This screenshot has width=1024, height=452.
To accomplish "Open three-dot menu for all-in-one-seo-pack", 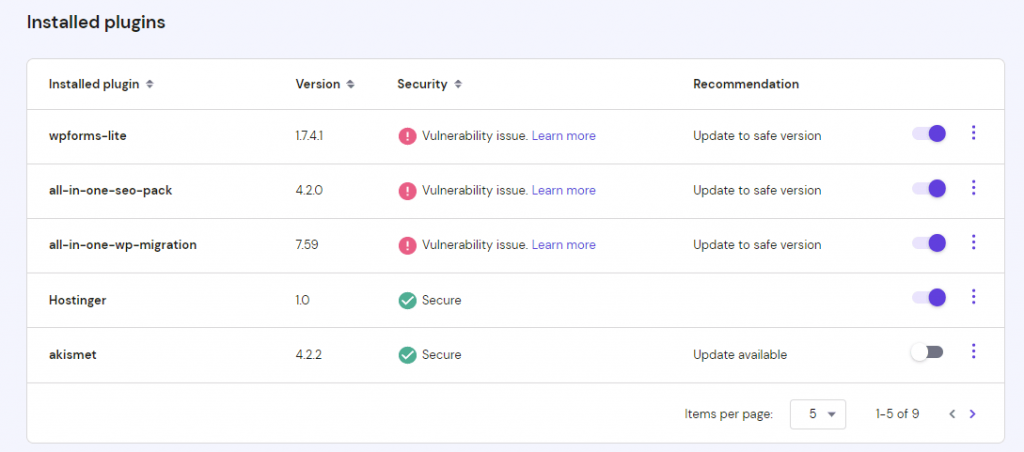I will point(973,188).
